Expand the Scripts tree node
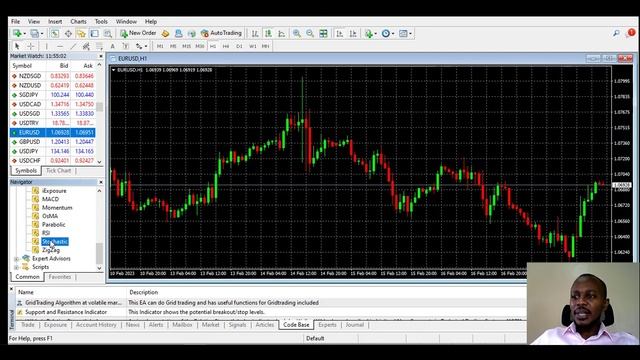The image size is (640, 360). click(16, 267)
